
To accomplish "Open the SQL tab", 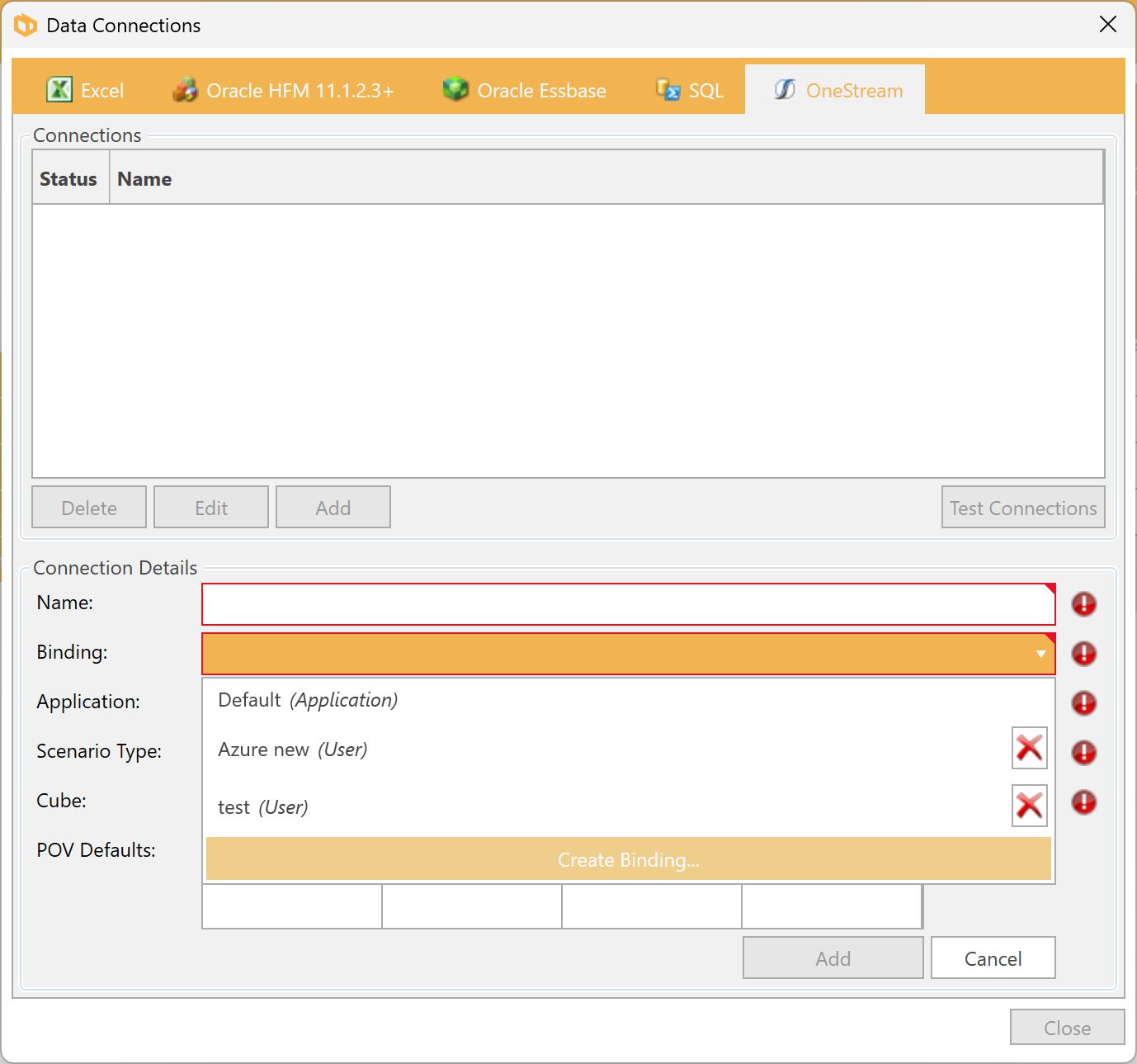I will 690,89.
